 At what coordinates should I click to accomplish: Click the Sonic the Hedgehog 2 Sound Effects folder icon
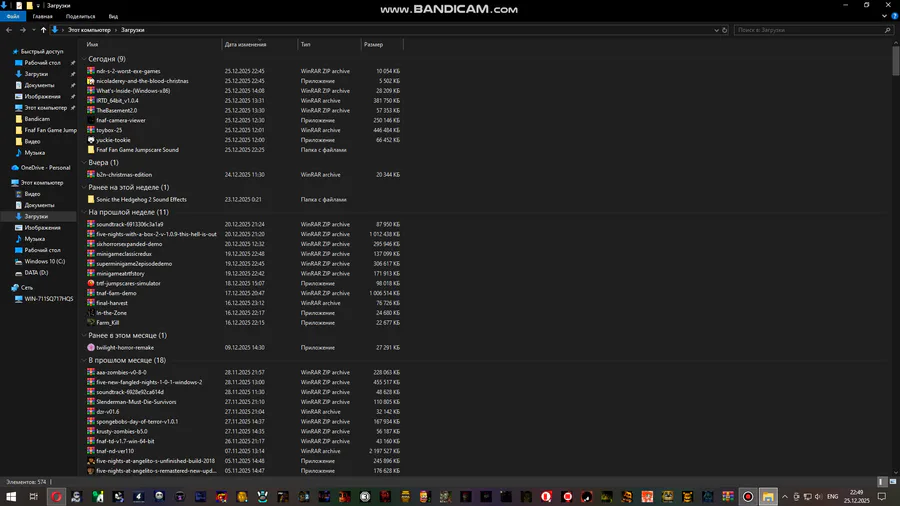91,200
